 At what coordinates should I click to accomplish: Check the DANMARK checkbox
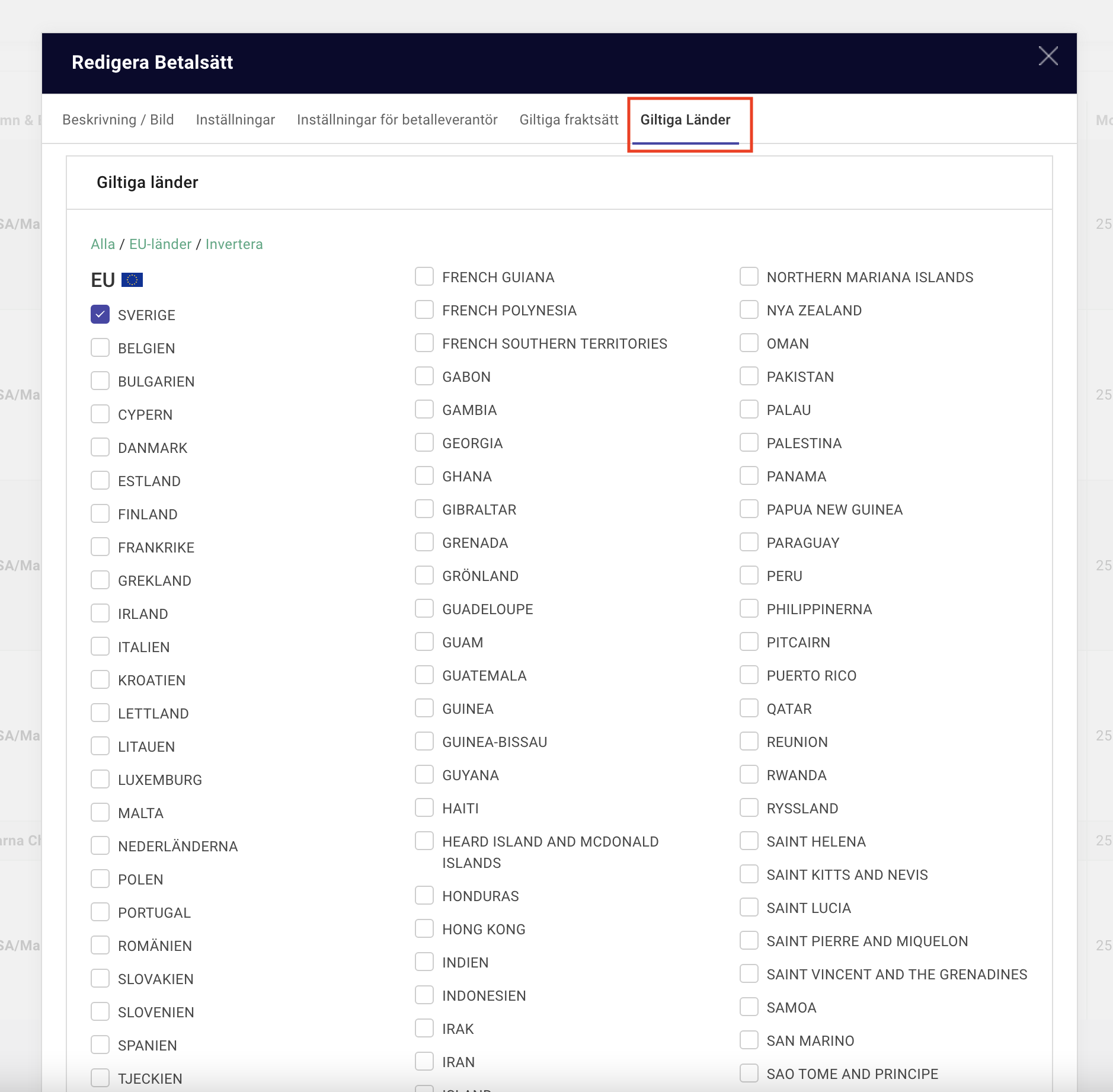(100, 448)
